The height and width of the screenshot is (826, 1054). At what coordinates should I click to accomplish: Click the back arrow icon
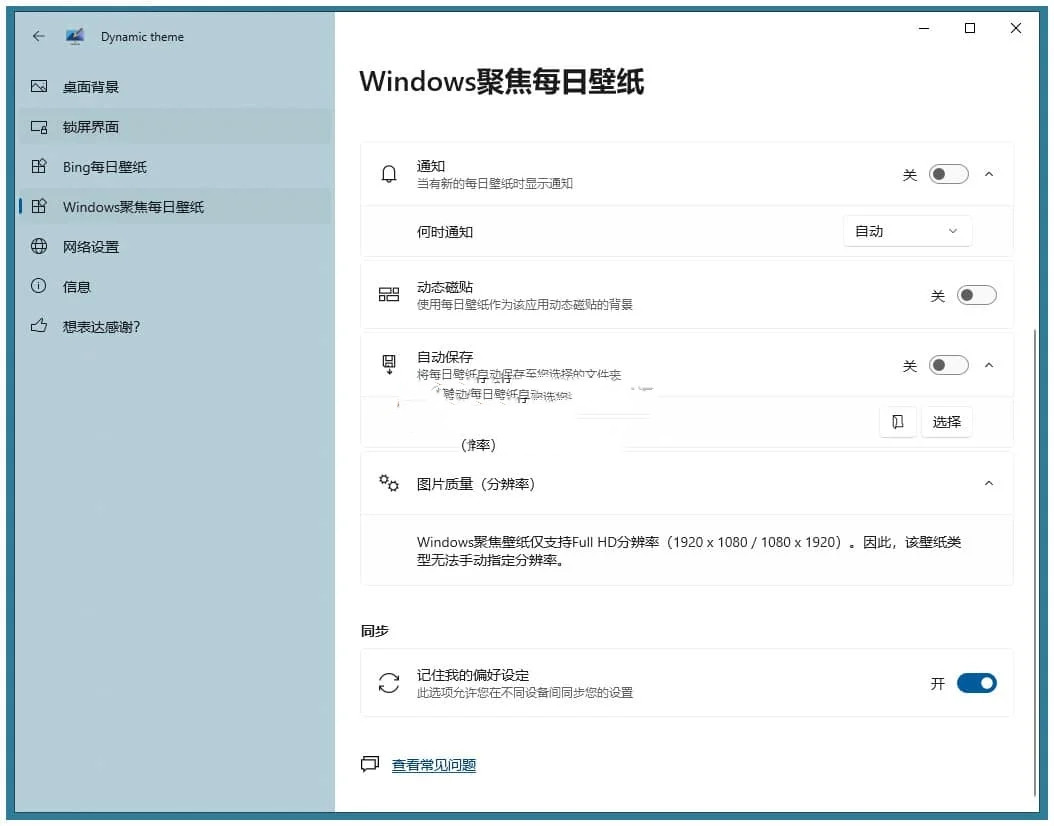(x=38, y=36)
